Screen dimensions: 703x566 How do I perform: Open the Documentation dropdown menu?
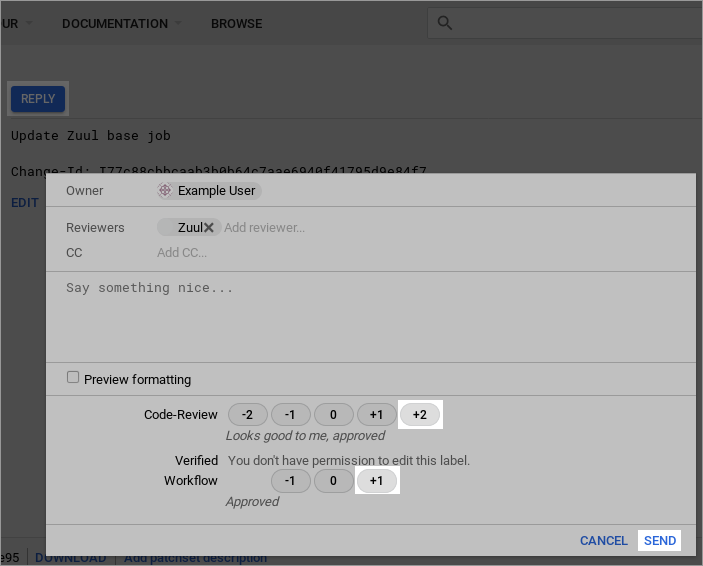(121, 23)
